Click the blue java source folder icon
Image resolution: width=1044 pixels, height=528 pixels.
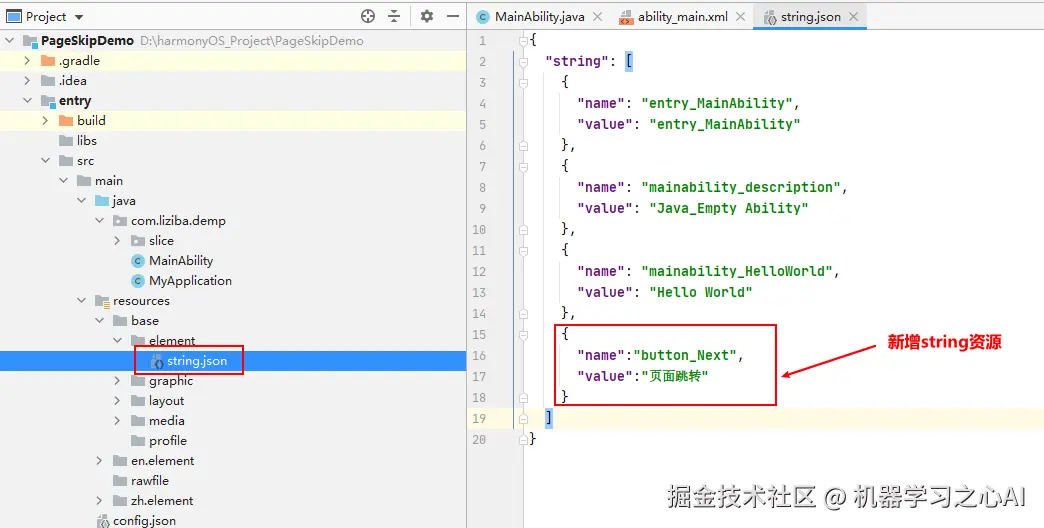101,200
